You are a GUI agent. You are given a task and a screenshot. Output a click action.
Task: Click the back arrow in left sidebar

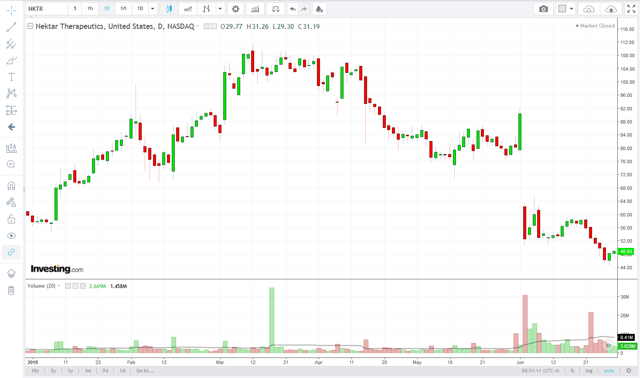coord(11,127)
